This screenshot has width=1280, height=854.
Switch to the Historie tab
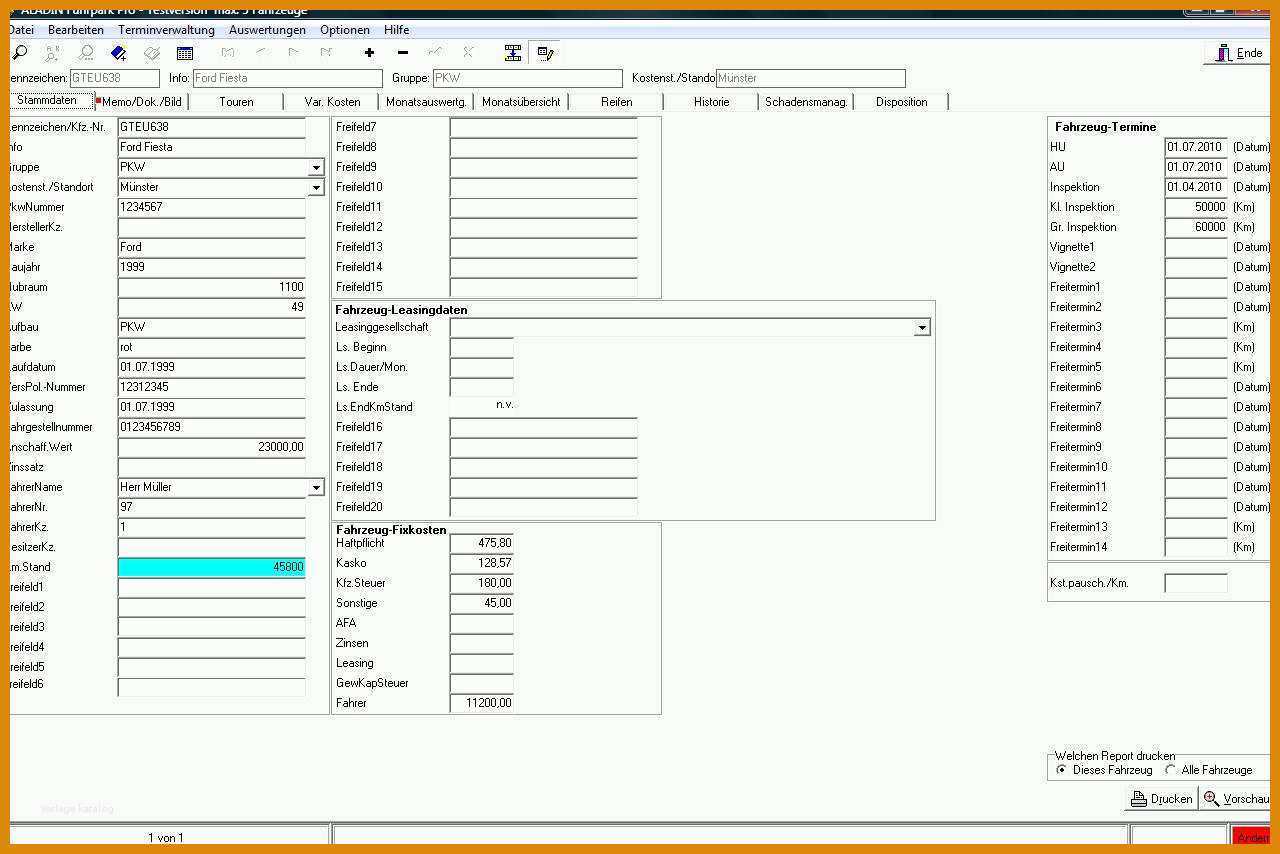[x=712, y=102]
